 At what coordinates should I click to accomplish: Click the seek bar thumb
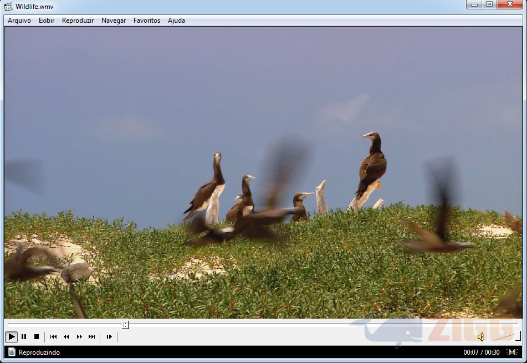click(125, 325)
